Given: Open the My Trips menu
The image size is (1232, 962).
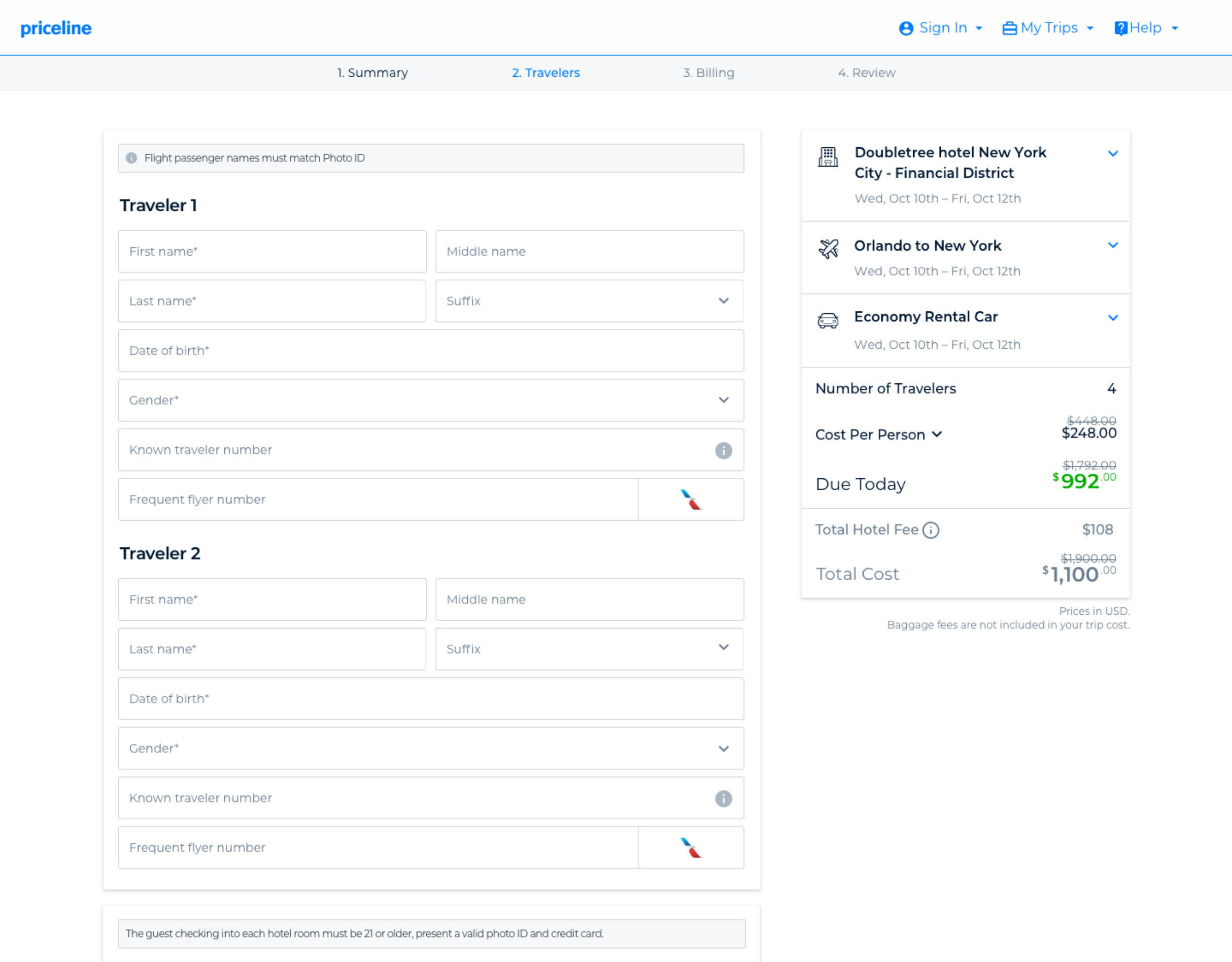Looking at the screenshot, I should pyautogui.click(x=1048, y=28).
